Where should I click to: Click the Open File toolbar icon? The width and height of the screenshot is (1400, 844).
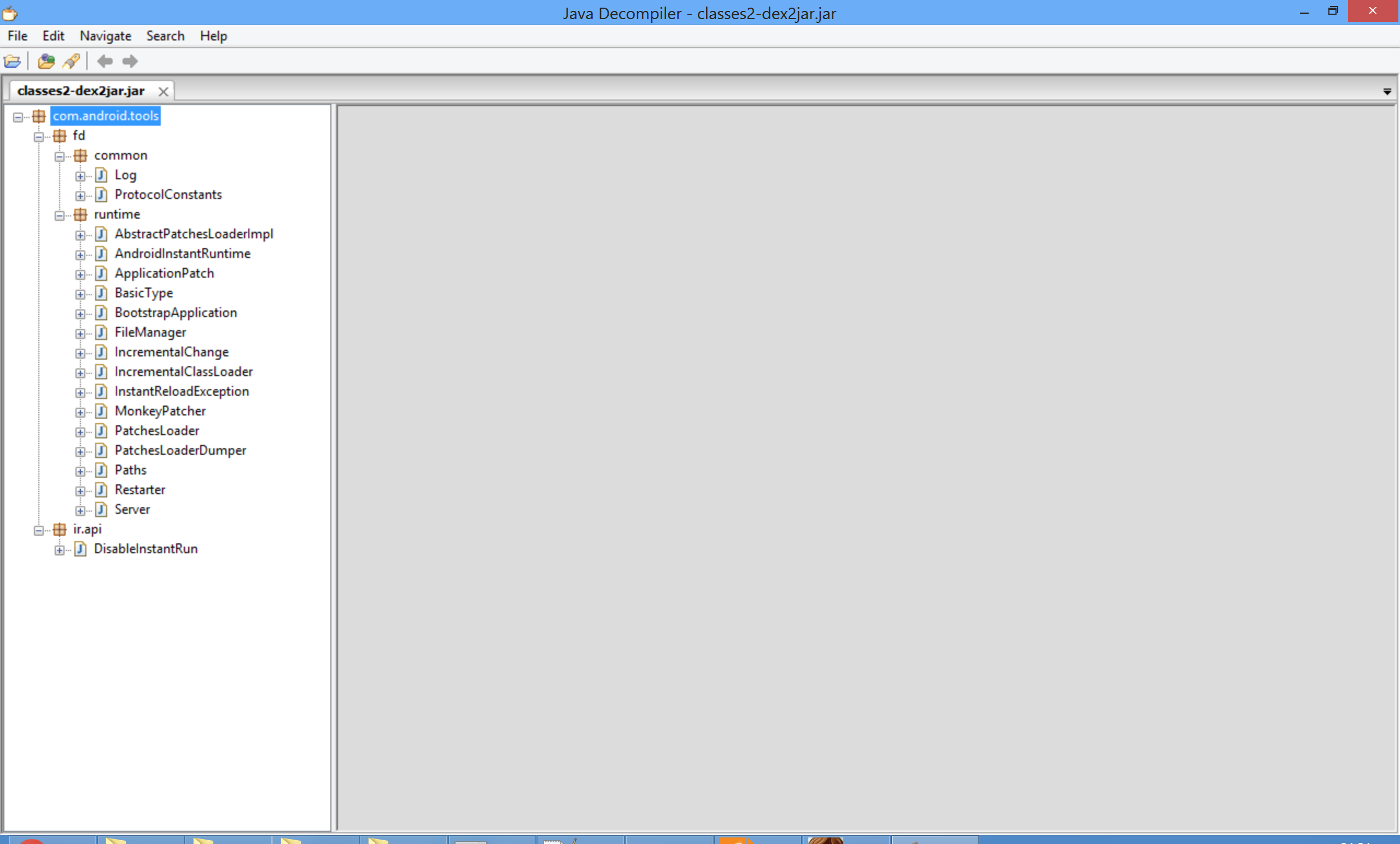coord(12,61)
